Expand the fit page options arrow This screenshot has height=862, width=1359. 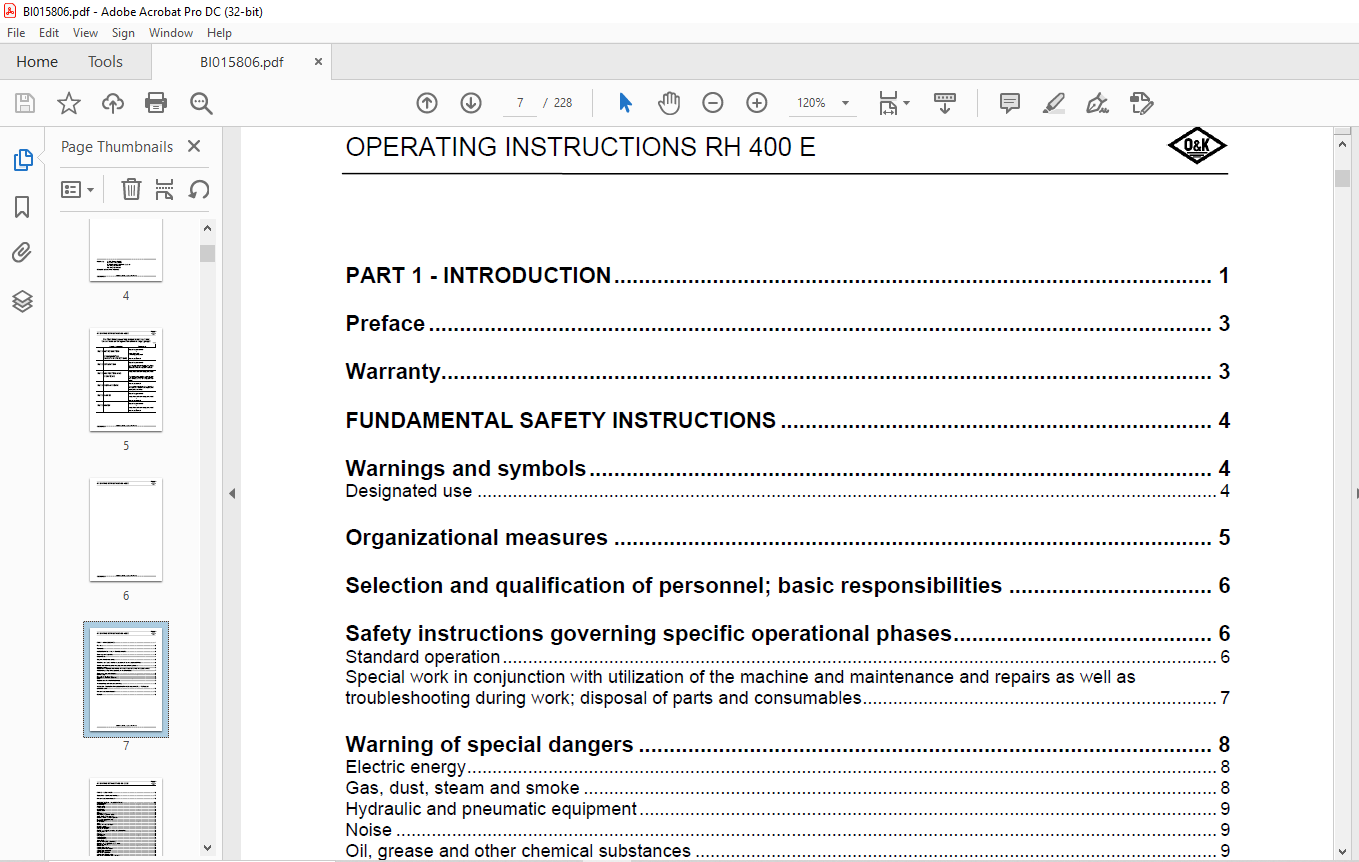click(x=906, y=103)
